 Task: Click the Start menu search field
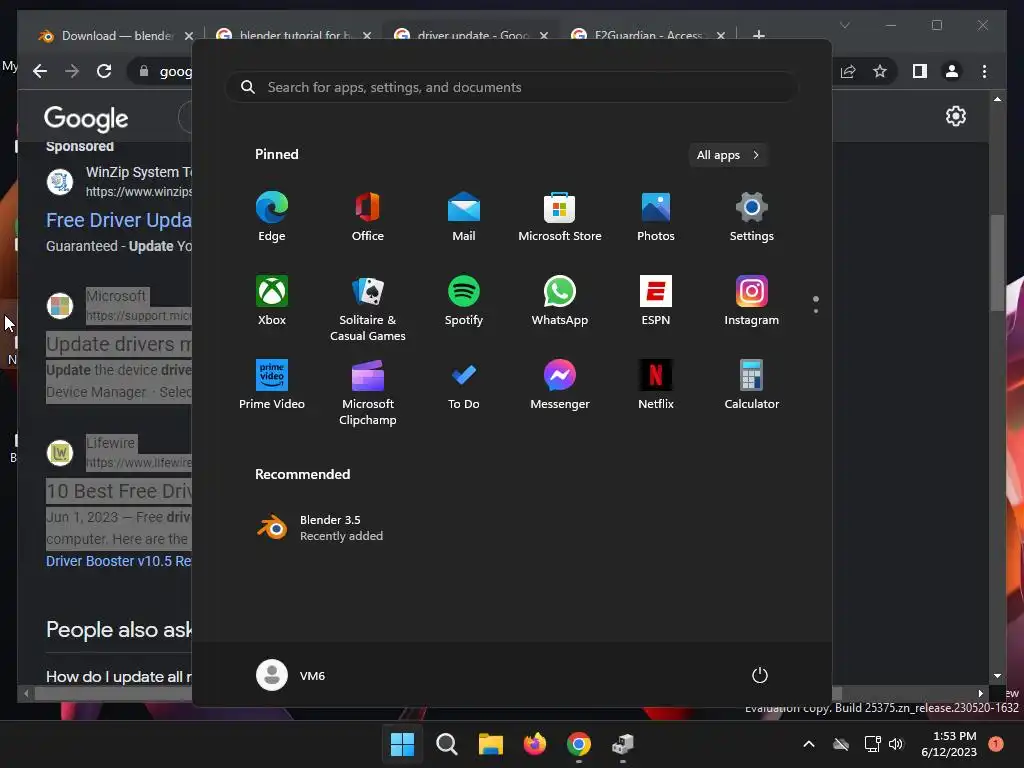click(512, 88)
